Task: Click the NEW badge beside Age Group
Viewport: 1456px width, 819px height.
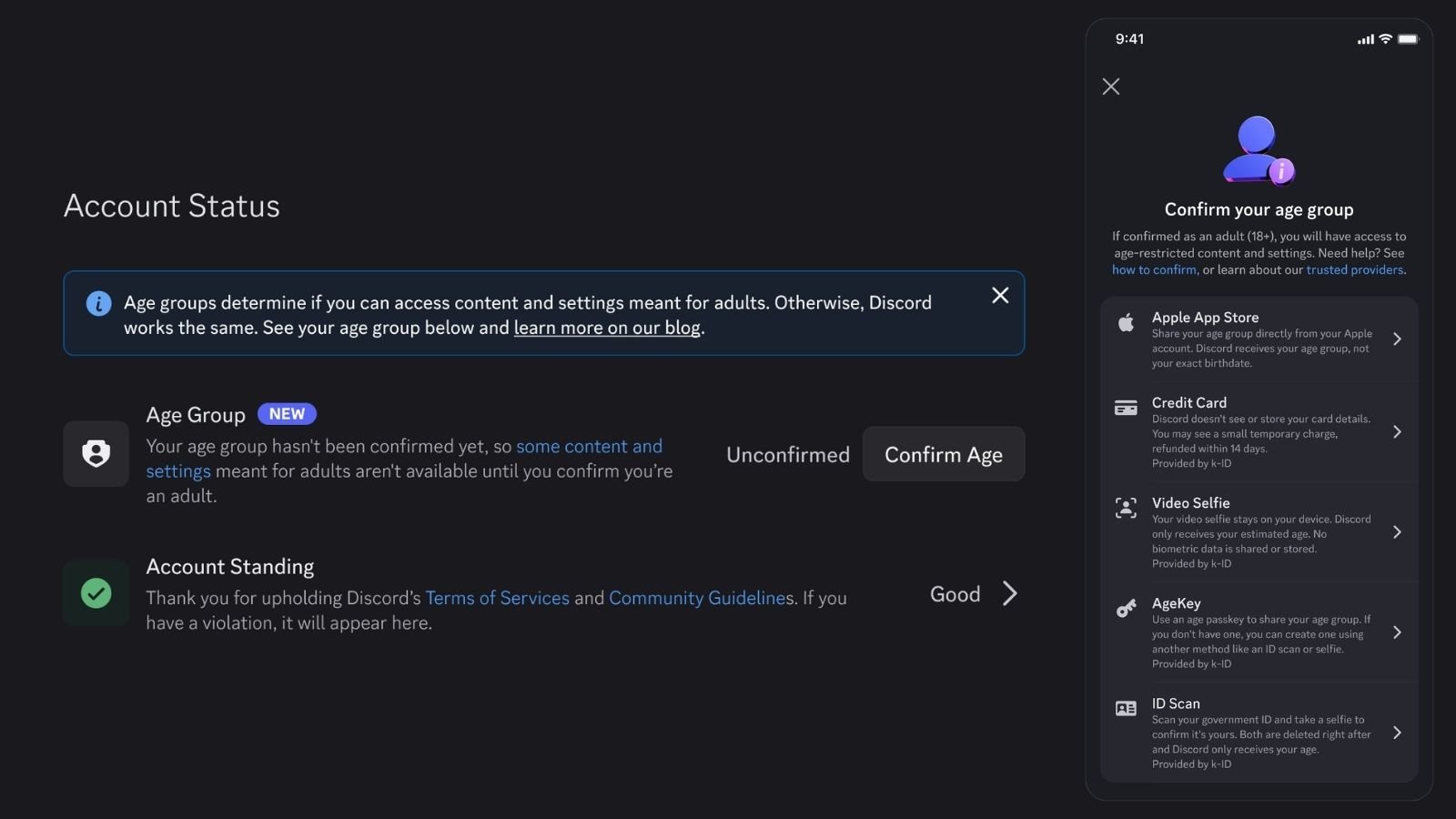Action: [x=287, y=414]
